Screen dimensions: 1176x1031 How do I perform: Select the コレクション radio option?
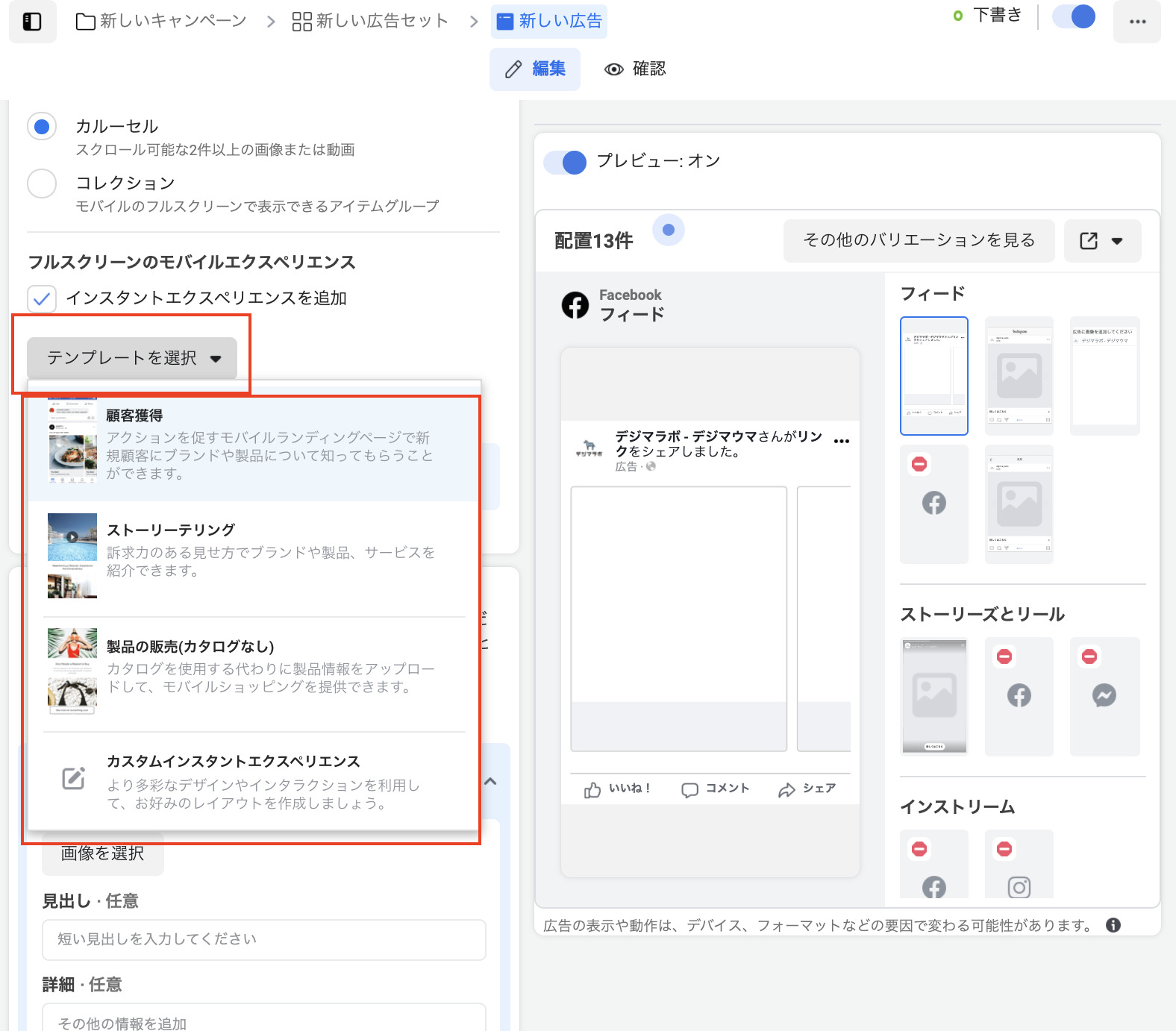42,184
